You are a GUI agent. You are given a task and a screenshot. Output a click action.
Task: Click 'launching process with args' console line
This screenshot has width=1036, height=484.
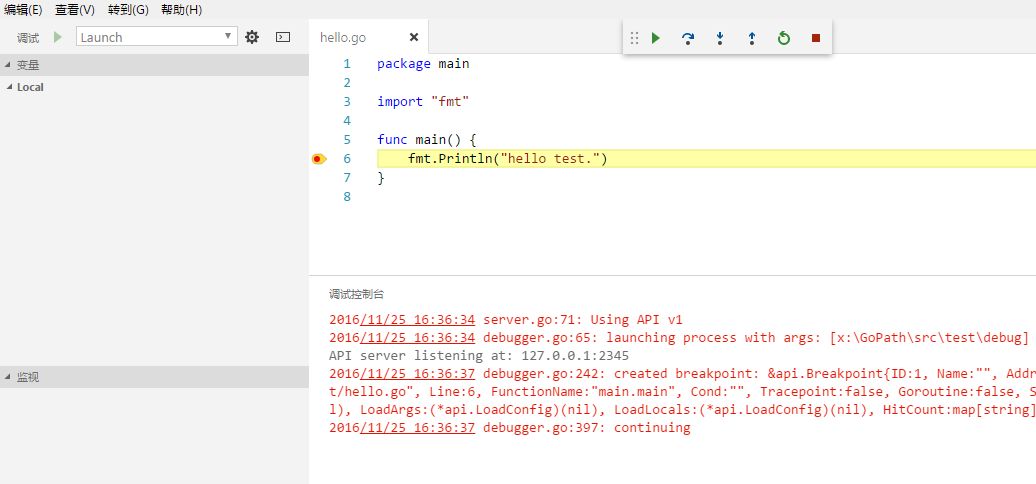(679, 337)
